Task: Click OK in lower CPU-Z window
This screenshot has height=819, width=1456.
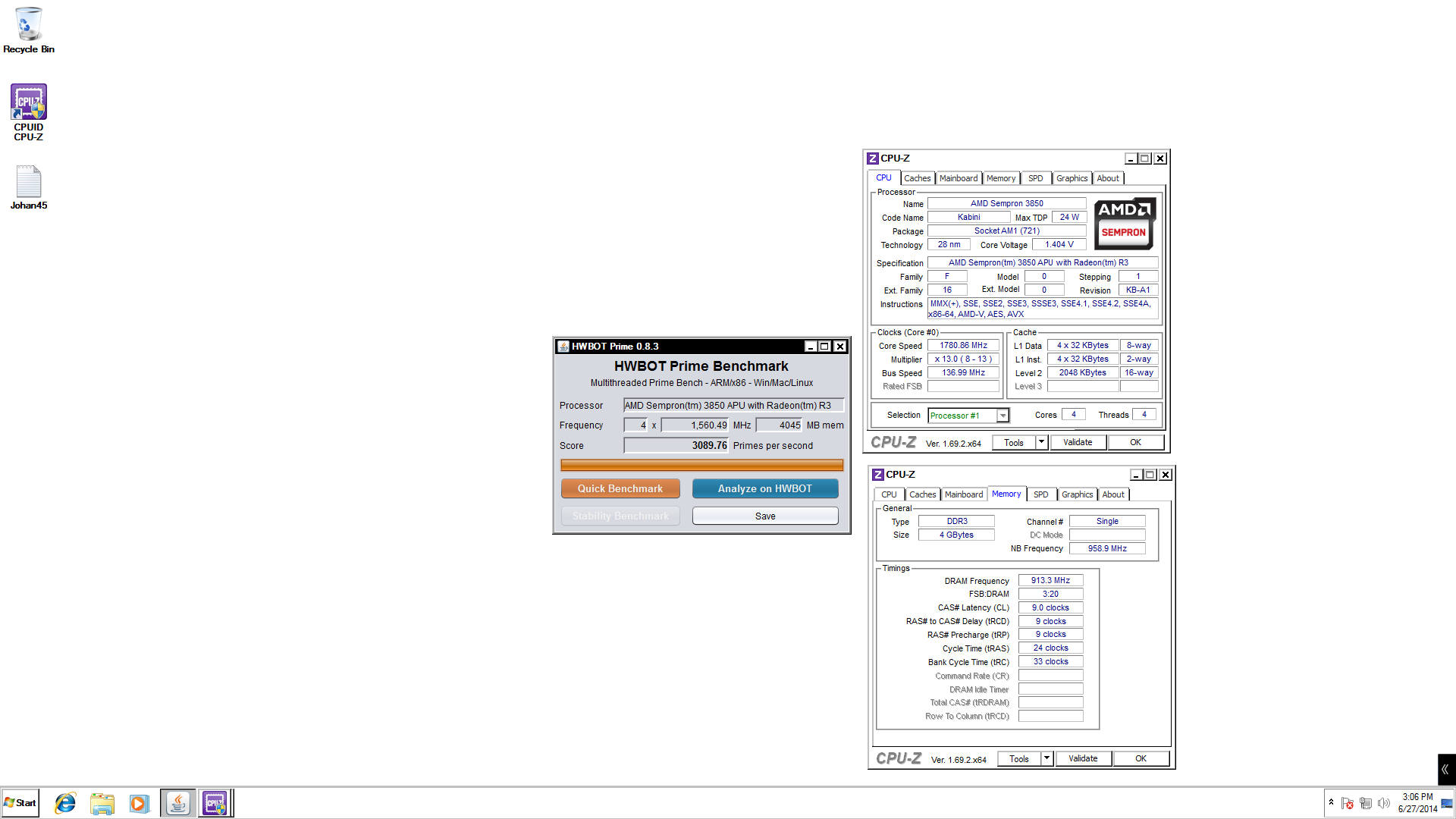Action: [x=1141, y=759]
